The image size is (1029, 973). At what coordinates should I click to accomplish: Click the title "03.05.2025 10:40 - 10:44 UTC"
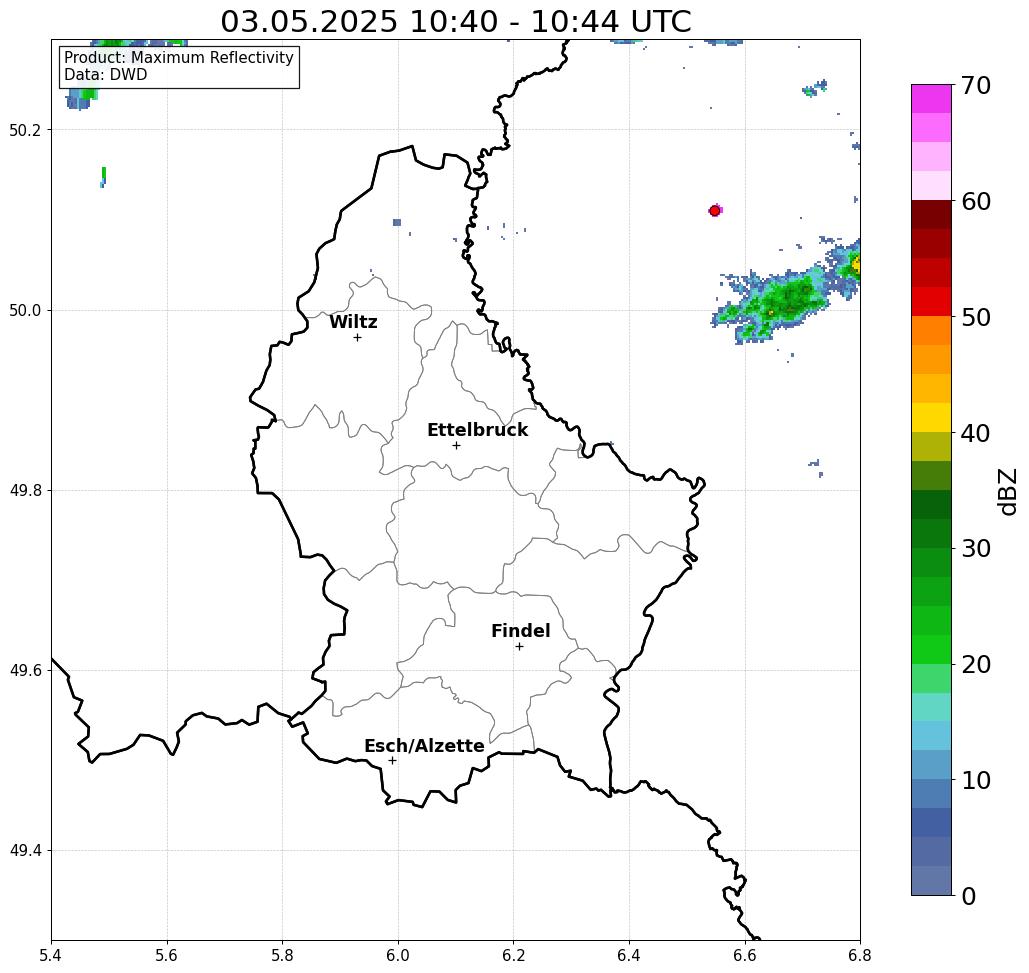[455, 22]
